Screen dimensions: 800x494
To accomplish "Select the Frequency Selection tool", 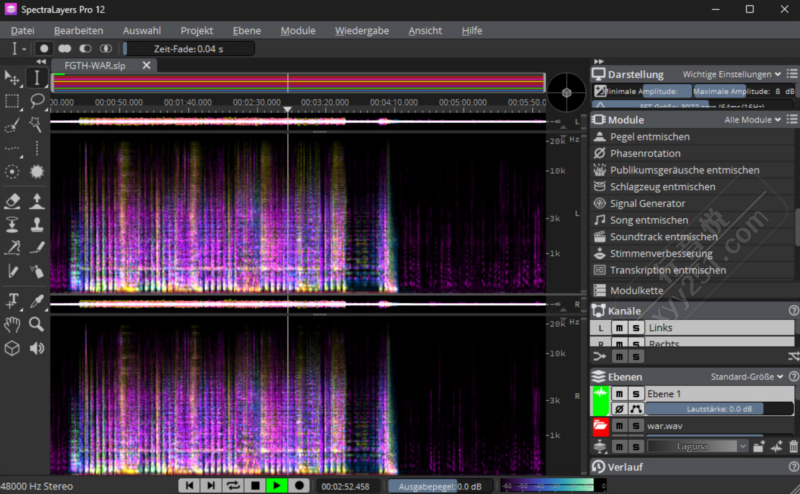I will click(x=12, y=148).
